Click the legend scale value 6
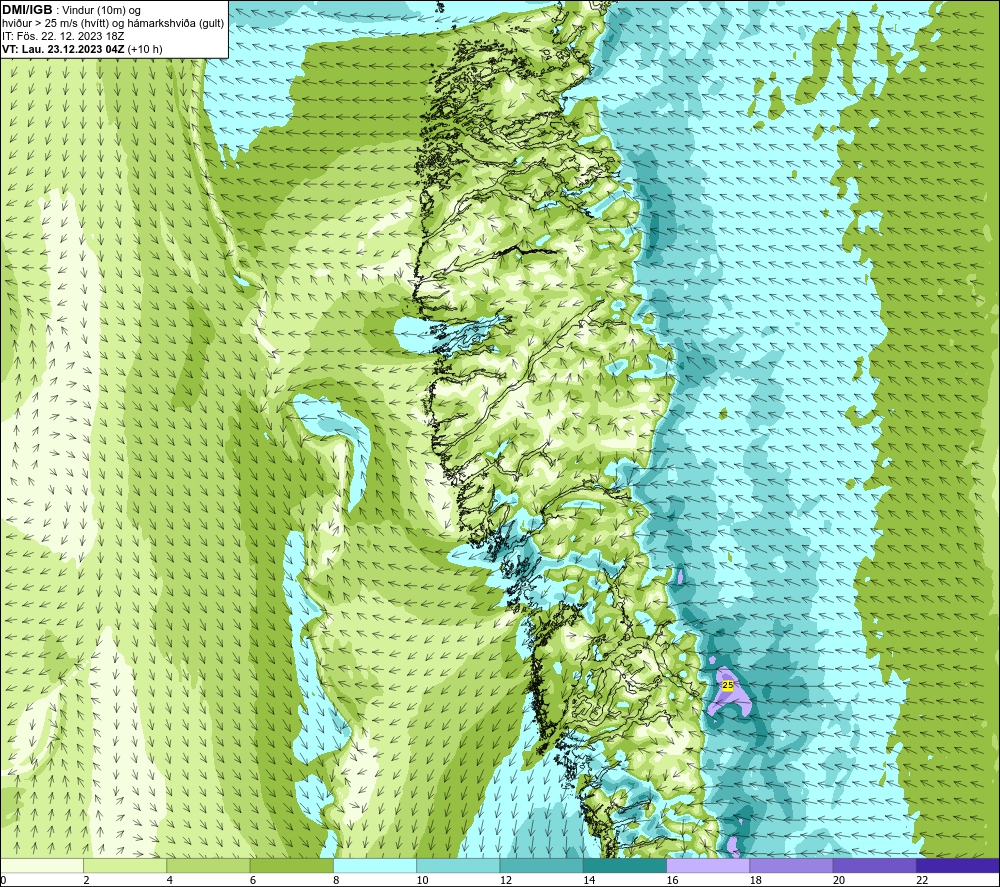 click(x=253, y=881)
